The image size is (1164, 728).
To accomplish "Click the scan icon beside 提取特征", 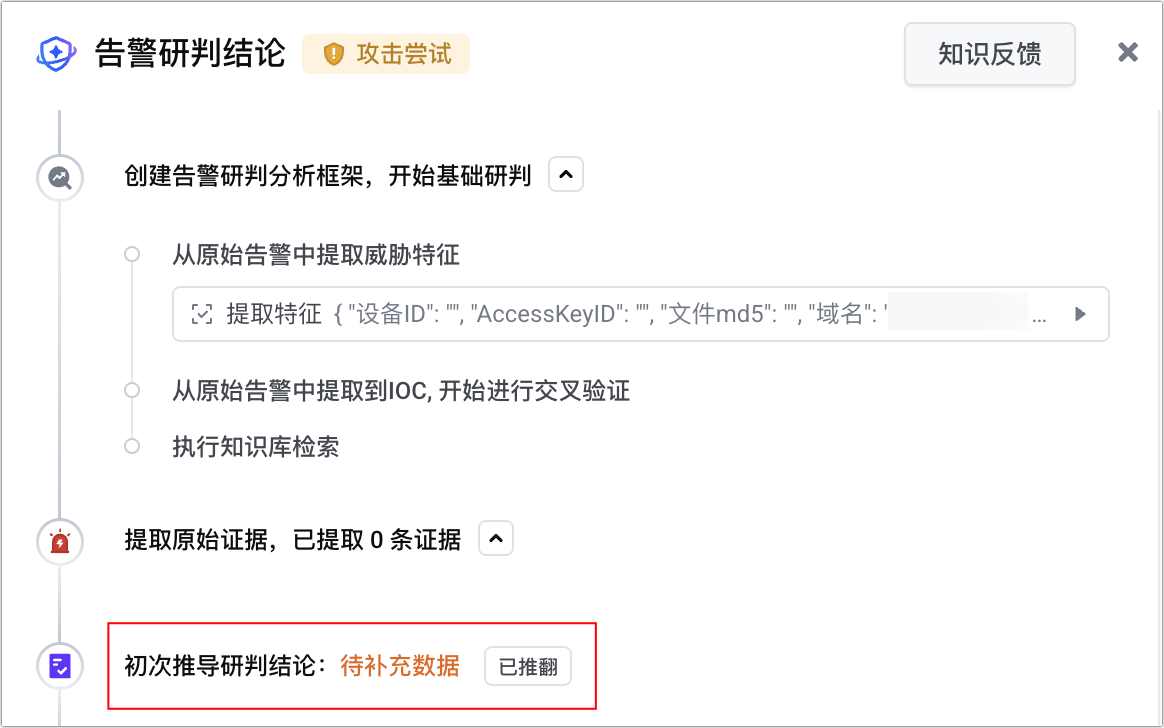I will click(x=202, y=314).
